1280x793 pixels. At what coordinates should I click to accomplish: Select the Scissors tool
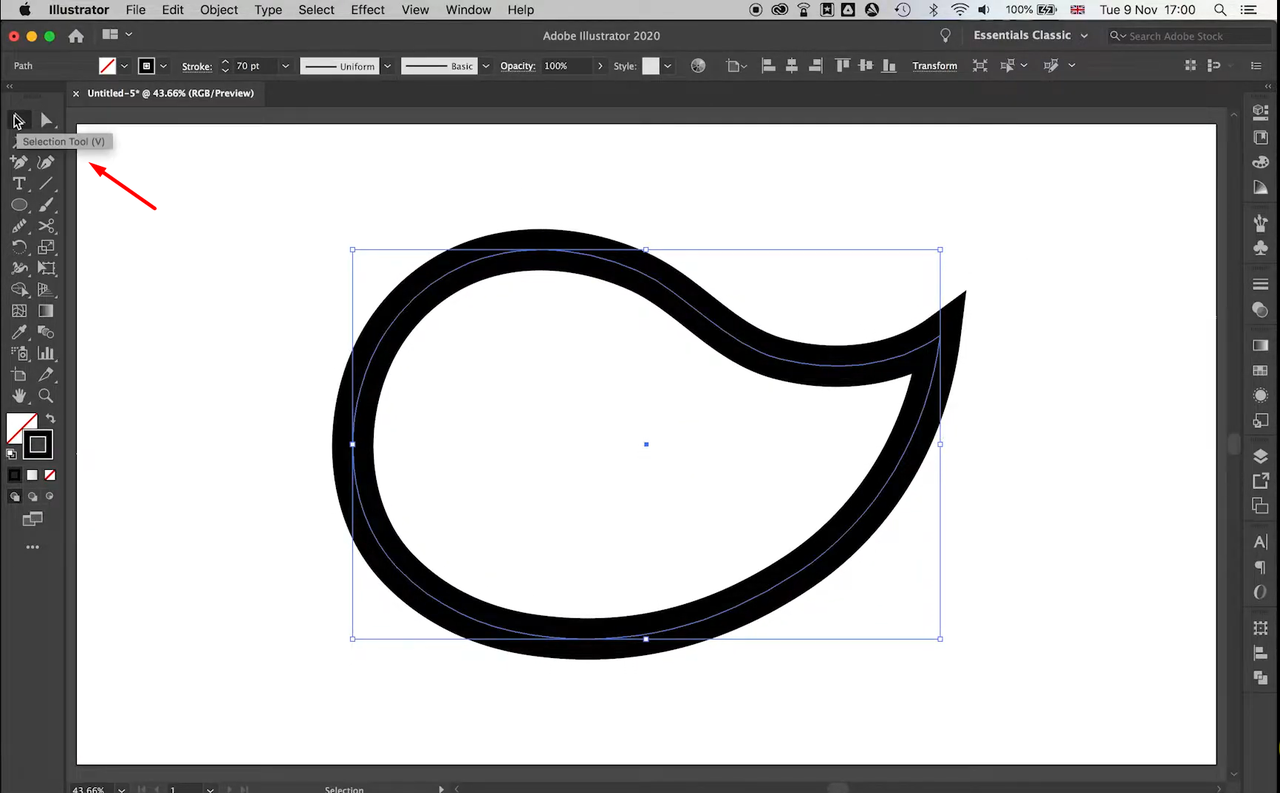coord(46,225)
